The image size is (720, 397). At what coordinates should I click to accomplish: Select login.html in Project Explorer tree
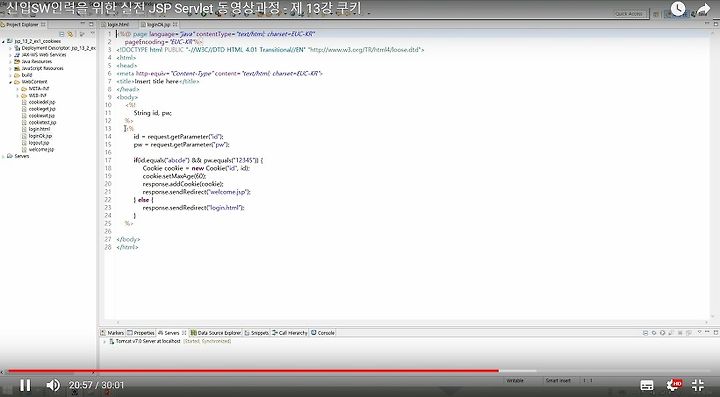tap(39, 129)
